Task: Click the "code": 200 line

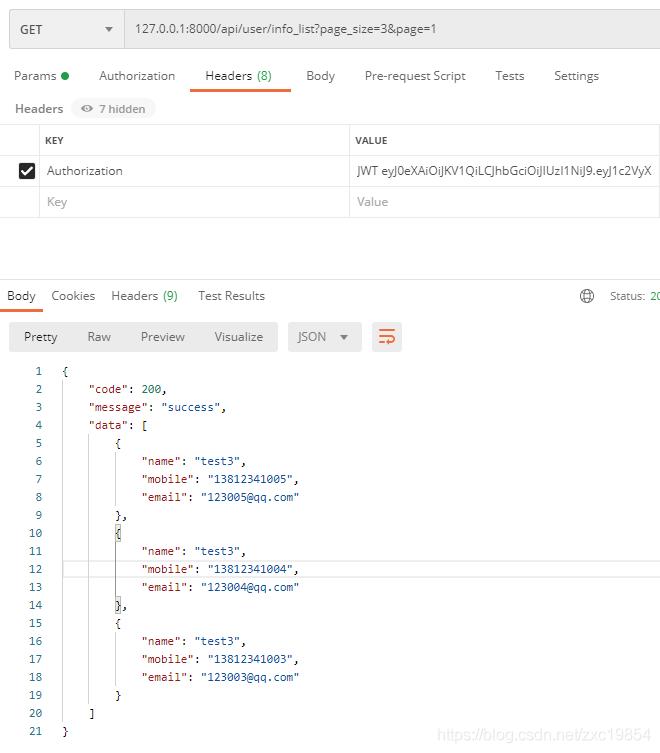Action: point(127,389)
